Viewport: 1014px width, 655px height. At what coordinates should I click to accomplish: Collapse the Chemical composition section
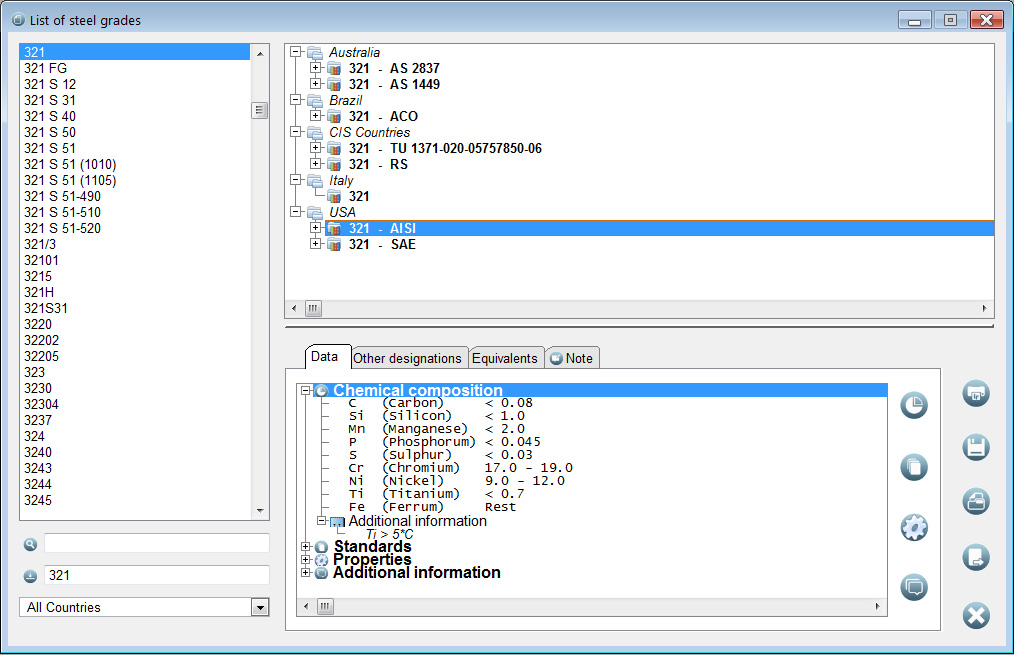pyautogui.click(x=306, y=391)
